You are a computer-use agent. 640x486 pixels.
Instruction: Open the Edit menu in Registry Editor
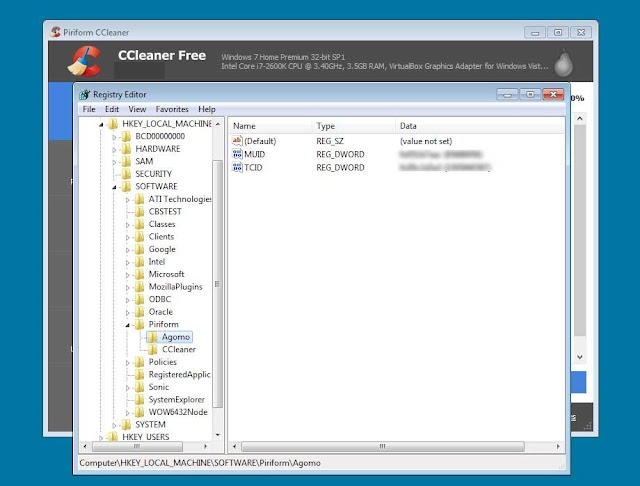[x=111, y=109]
